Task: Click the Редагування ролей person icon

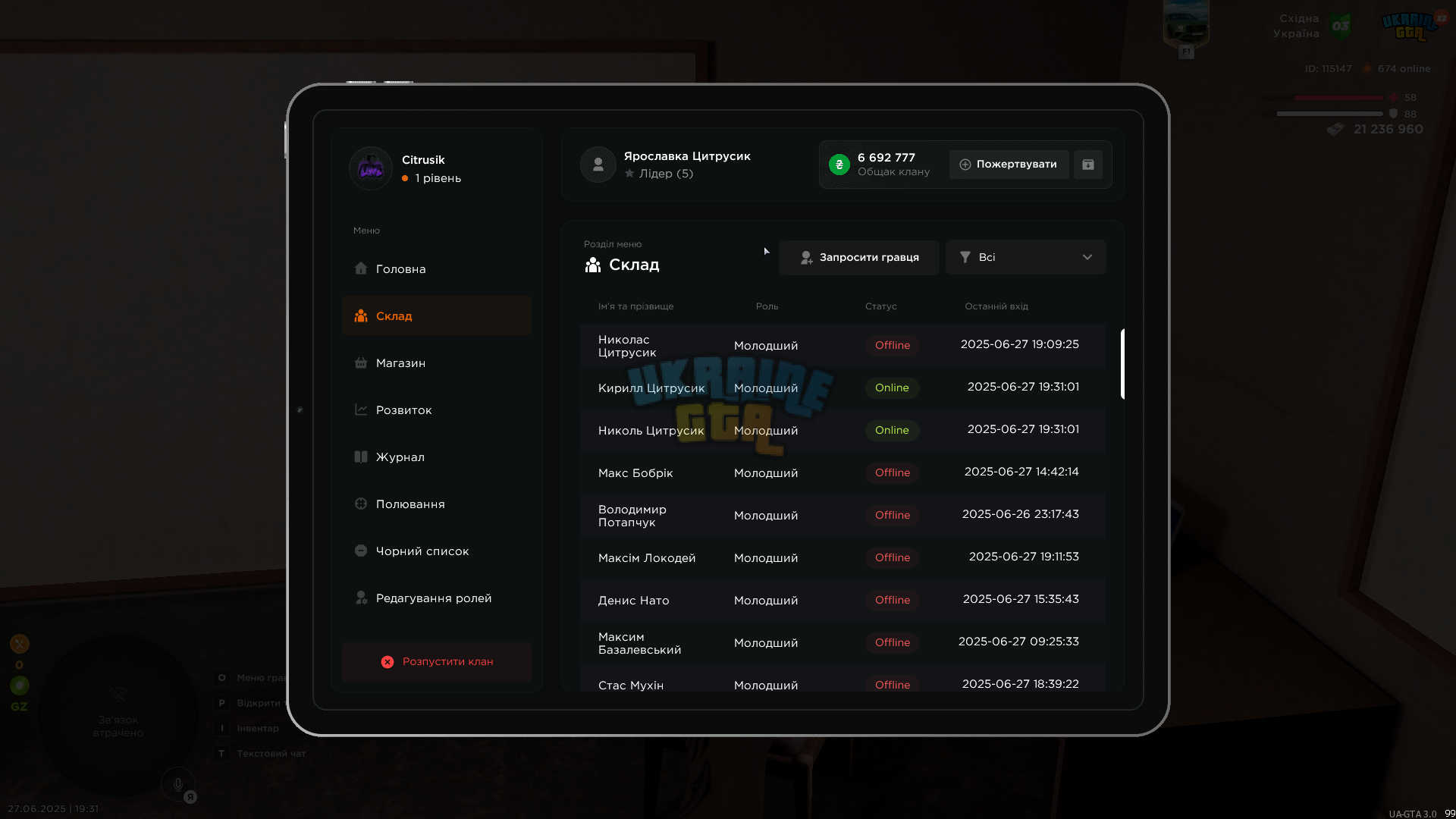Action: pos(361,598)
